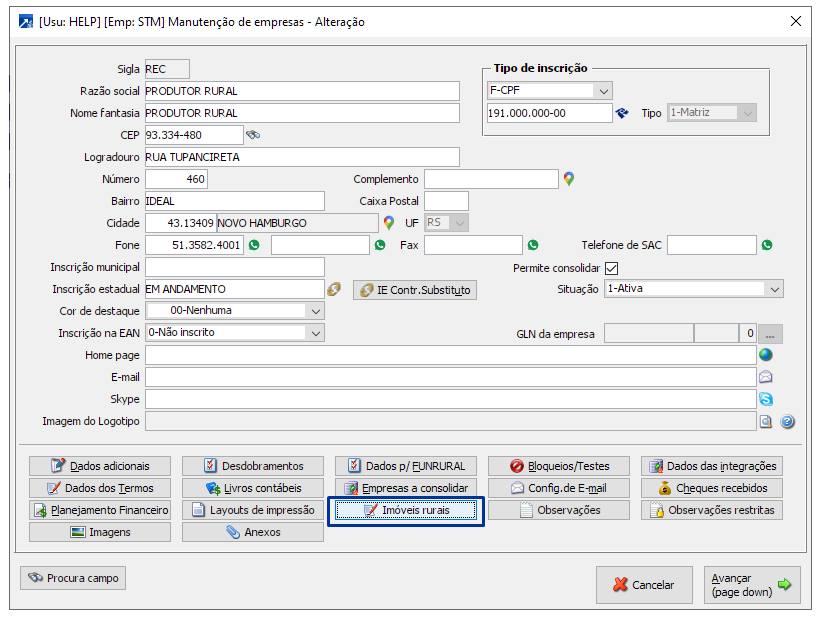The height and width of the screenshot is (618, 817).
Task: Open the Inscrição na EAN dropdown
Action: pyautogui.click(x=315, y=333)
